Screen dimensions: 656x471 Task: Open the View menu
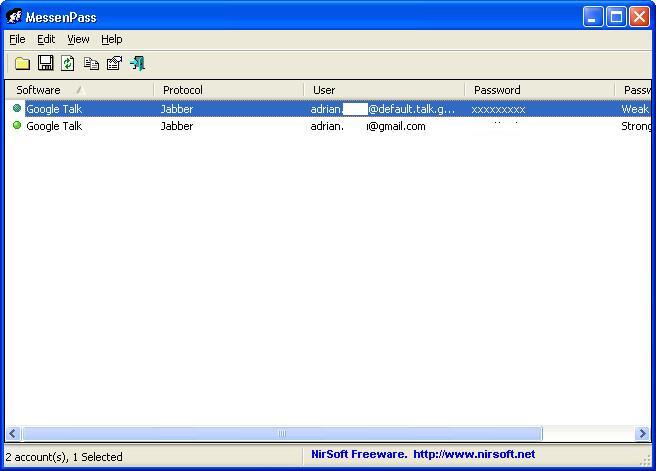[x=78, y=39]
